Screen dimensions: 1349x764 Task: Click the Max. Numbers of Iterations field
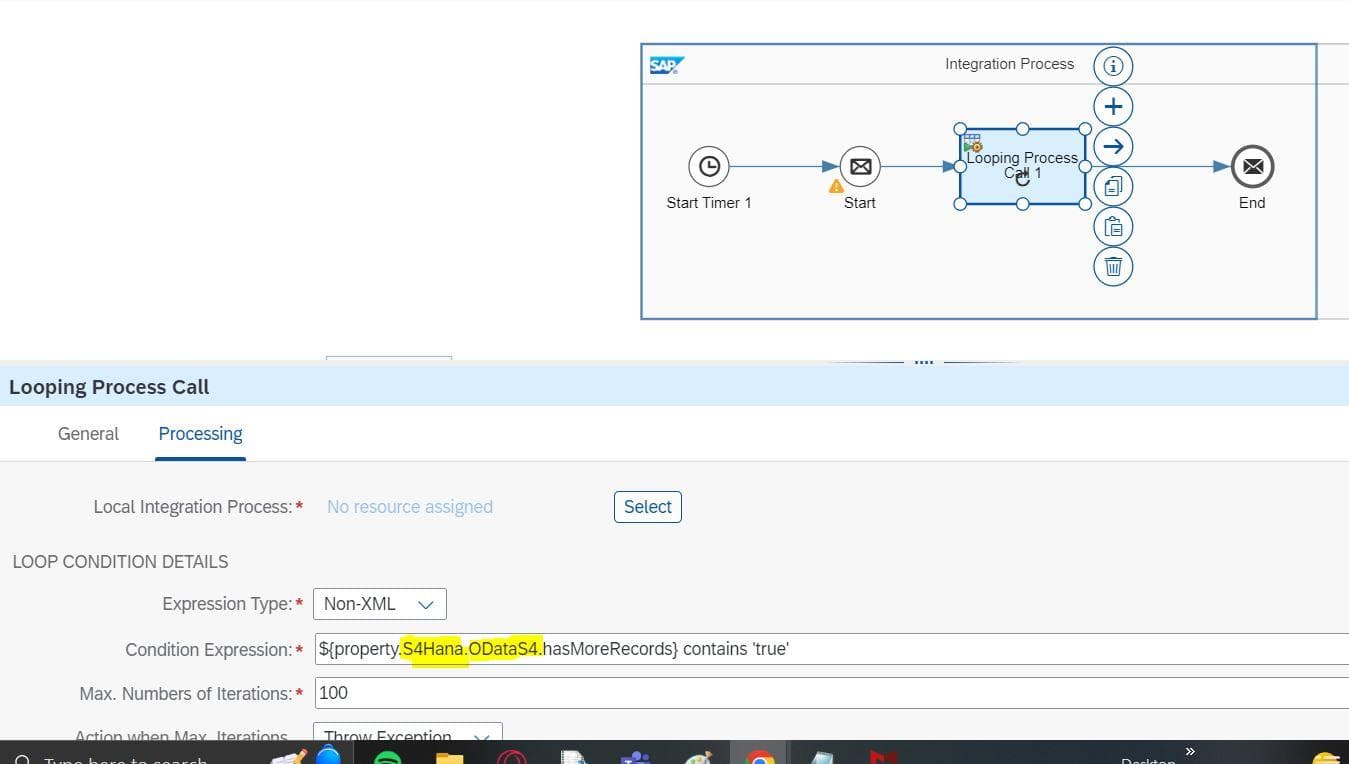point(830,693)
